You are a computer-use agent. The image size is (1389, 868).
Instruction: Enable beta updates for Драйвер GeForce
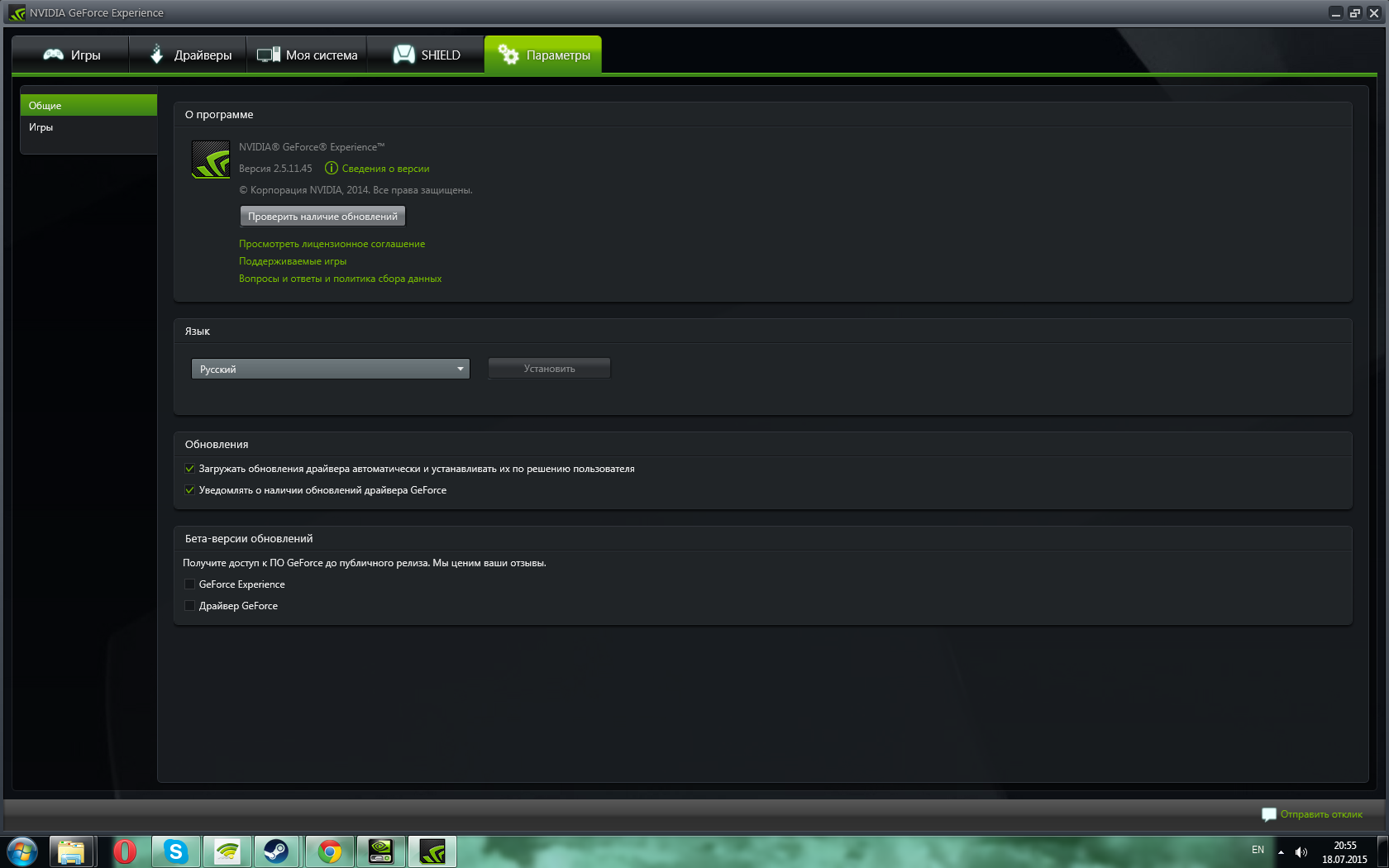coord(189,606)
